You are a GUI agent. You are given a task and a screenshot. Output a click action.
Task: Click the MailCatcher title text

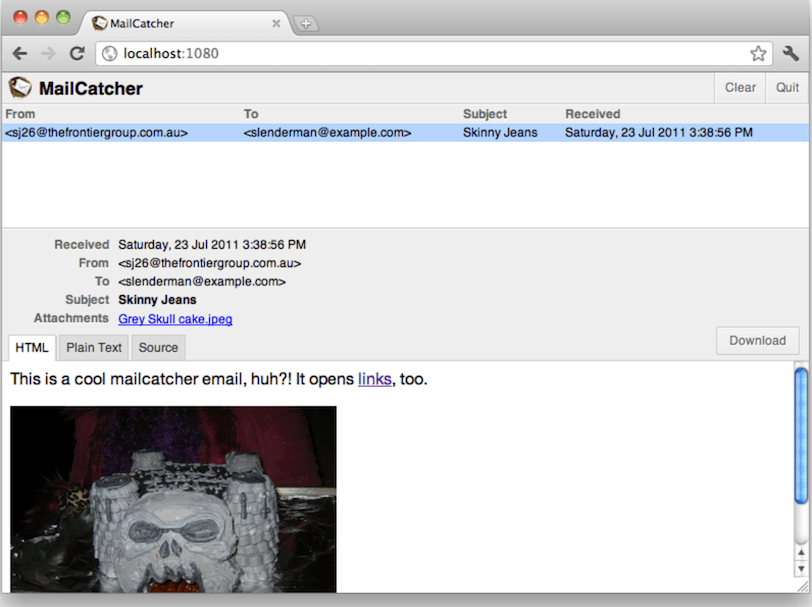pos(91,89)
